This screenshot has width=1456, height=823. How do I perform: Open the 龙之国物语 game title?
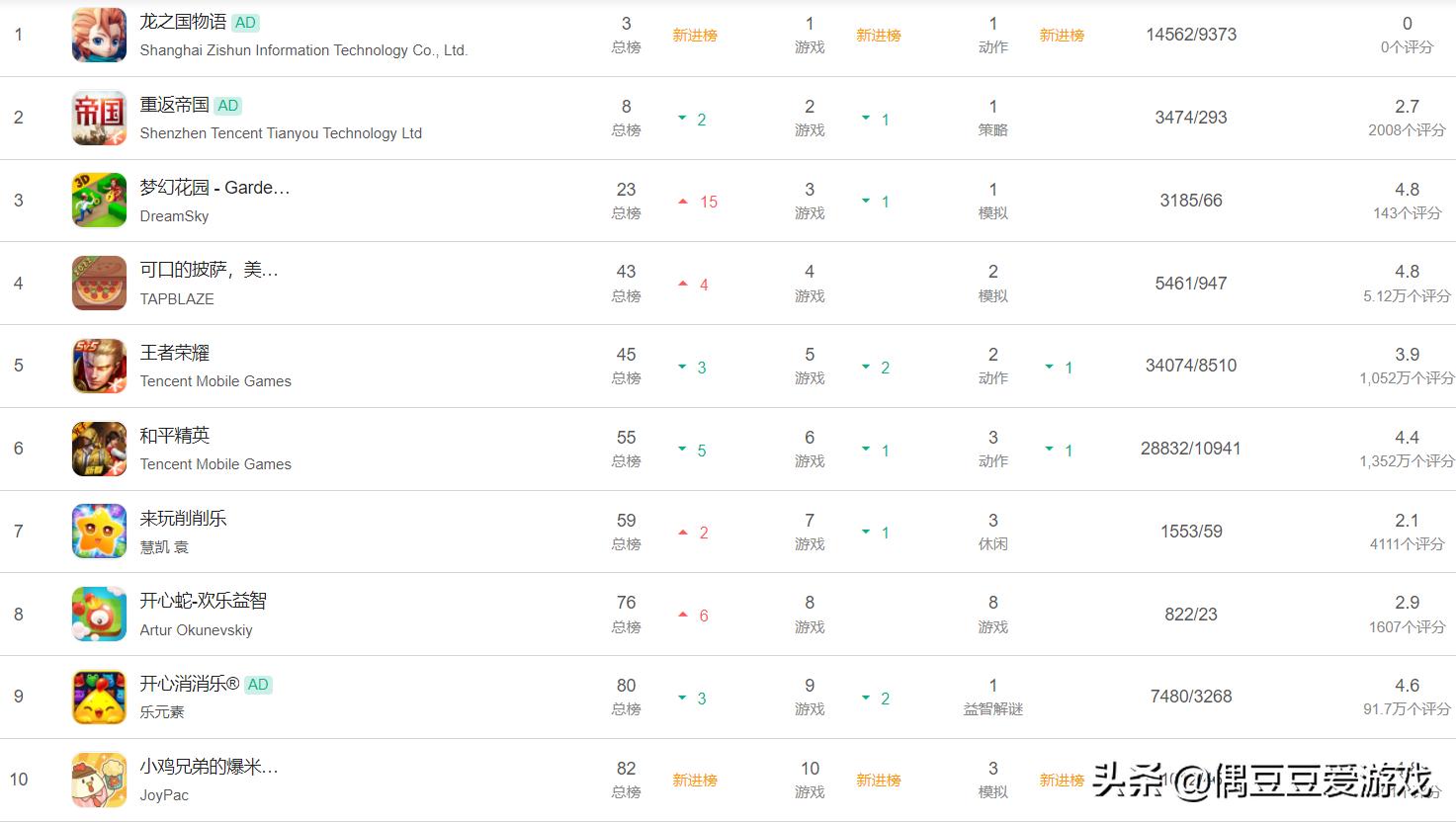point(183,22)
